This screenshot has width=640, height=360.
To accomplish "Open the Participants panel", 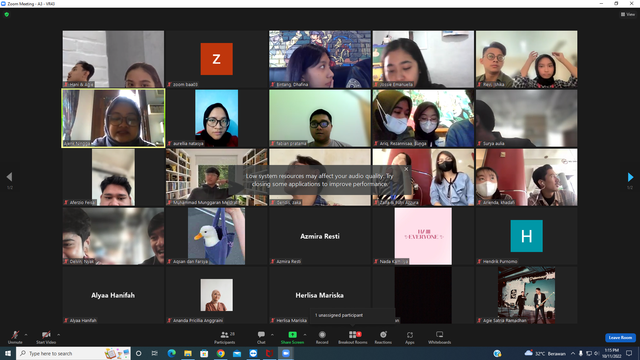I will [224, 337].
